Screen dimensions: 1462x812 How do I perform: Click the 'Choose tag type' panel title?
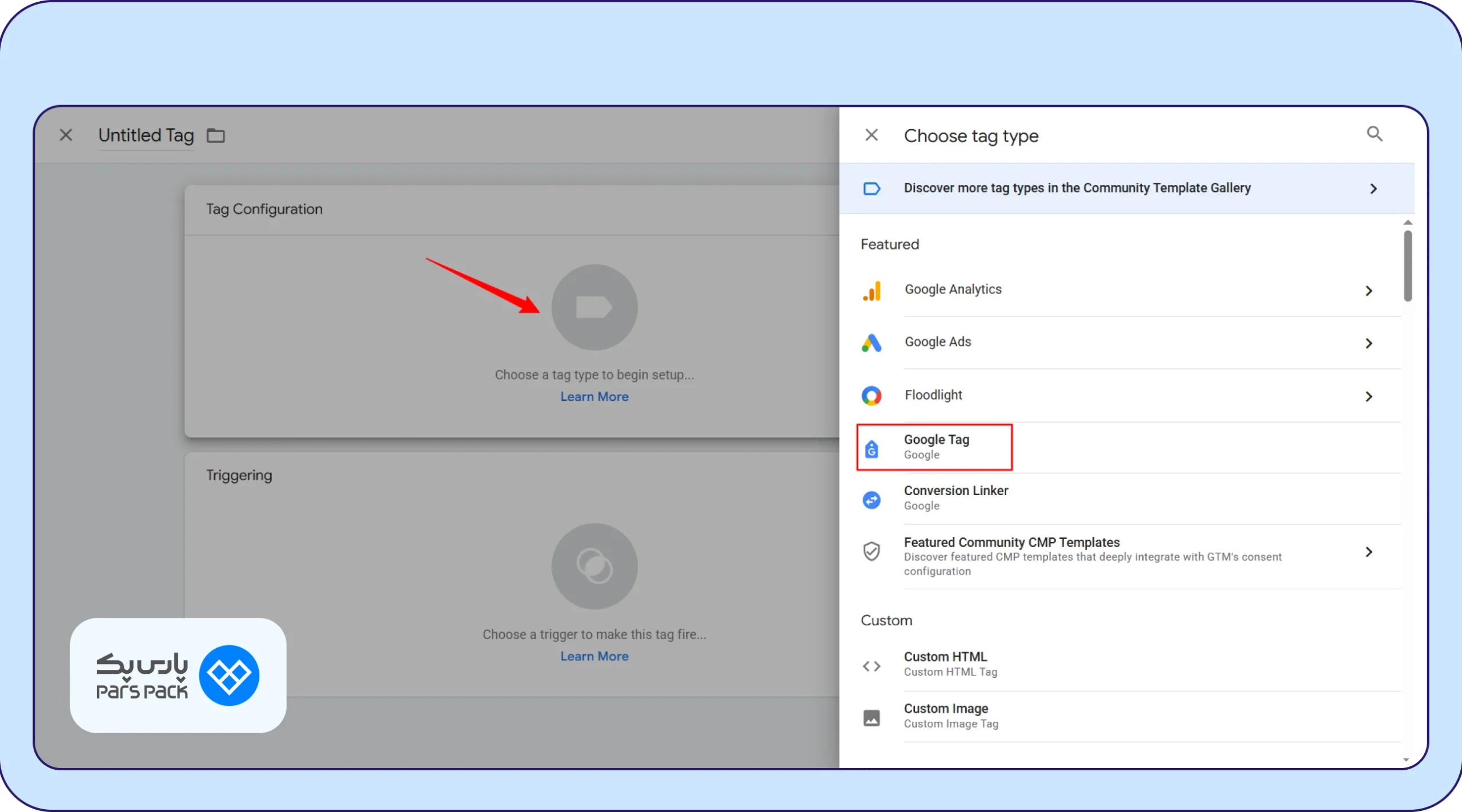(971, 136)
